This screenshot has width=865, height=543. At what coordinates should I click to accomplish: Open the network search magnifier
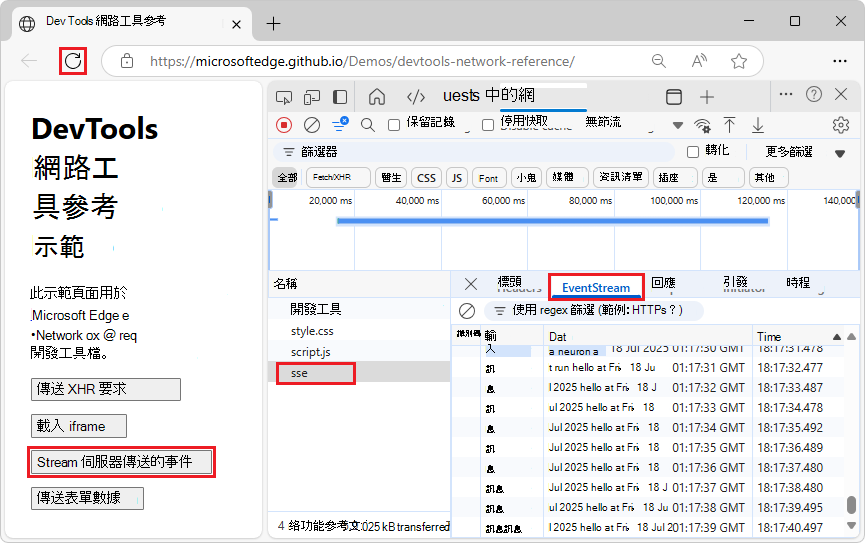(367, 125)
